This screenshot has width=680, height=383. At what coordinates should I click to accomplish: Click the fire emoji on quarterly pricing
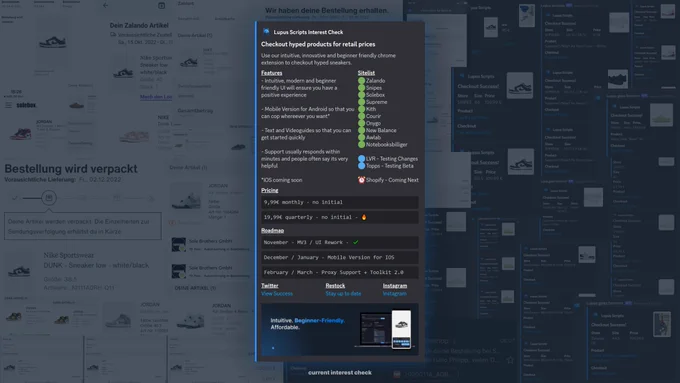coord(364,217)
